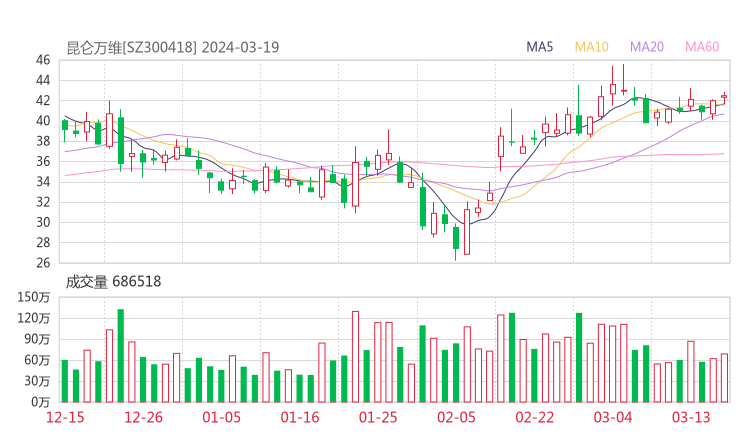The height and width of the screenshot is (440, 740).
Task: Hide the MA20 line via legend
Action: (x=647, y=47)
